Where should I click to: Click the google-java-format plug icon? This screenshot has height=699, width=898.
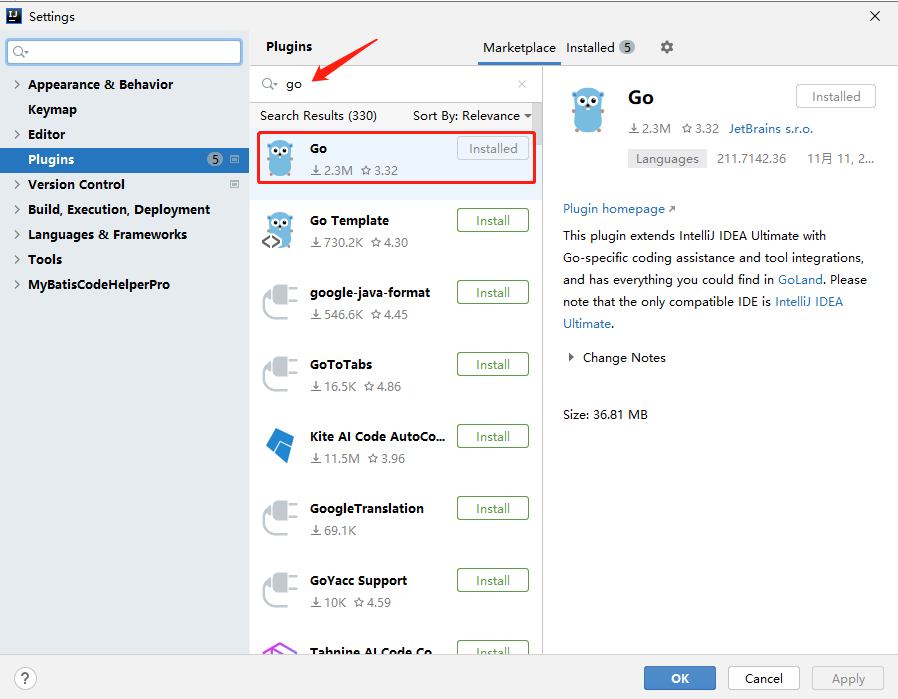coord(280,302)
